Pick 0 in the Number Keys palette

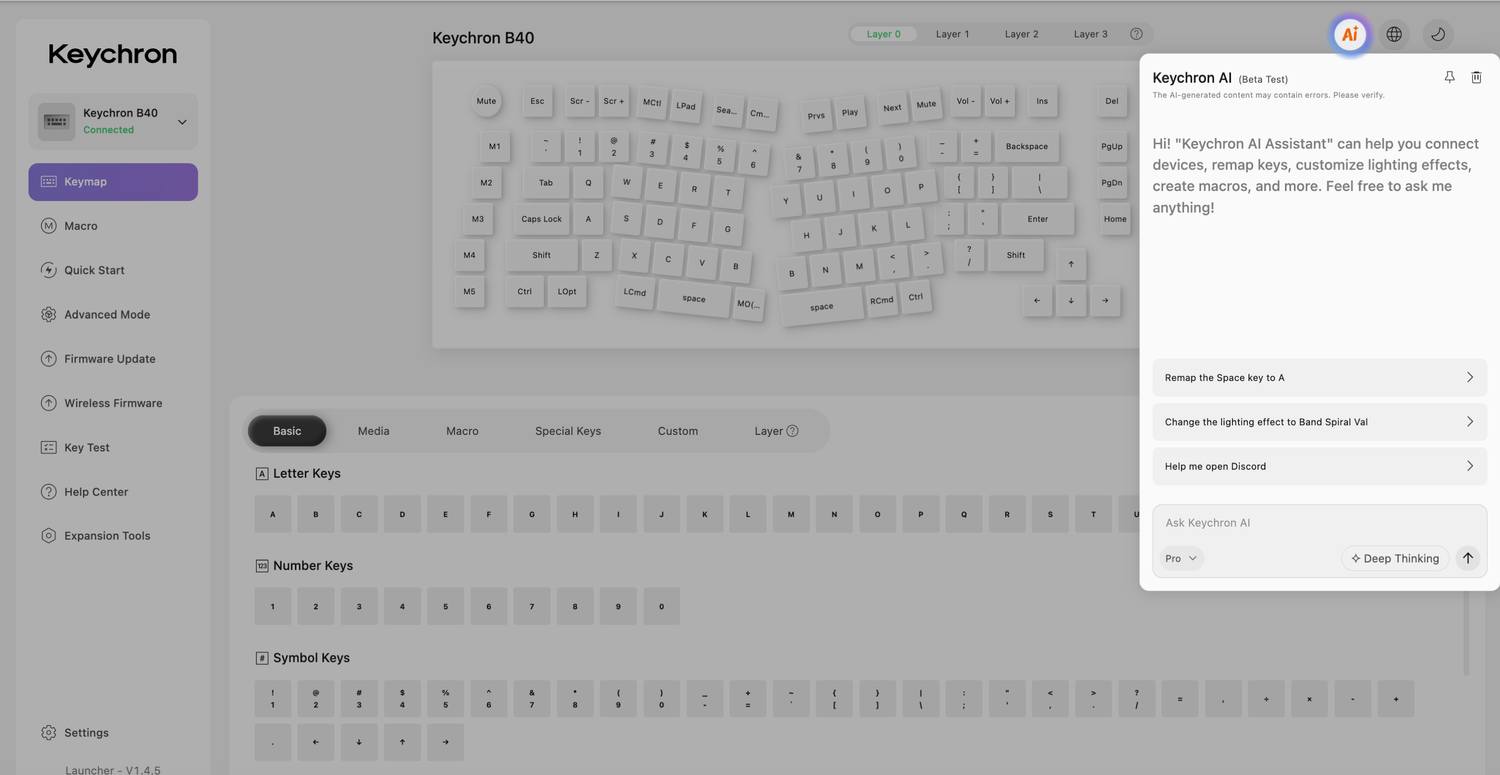661,606
